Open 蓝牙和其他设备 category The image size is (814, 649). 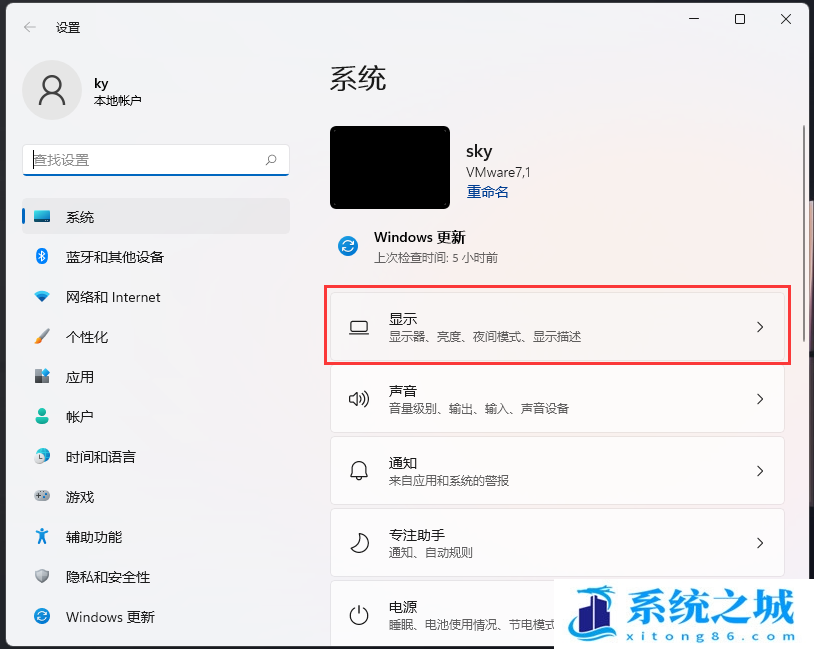coord(156,256)
